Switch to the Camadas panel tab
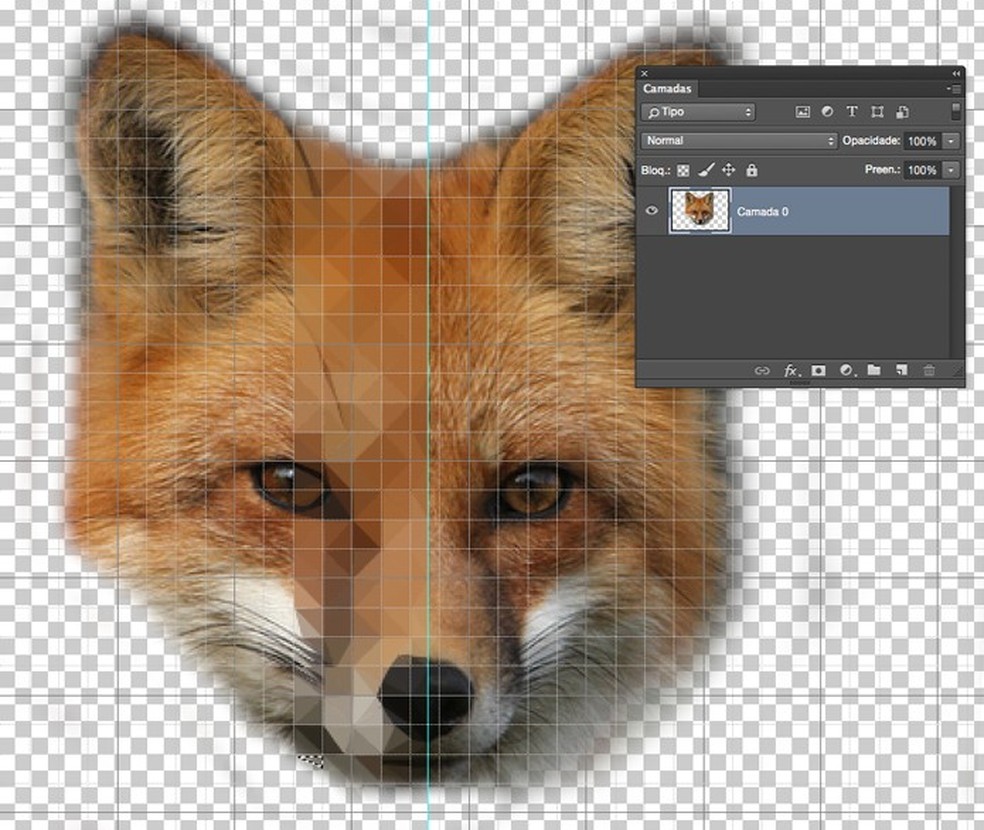Viewport: 984px width, 830px height. pos(666,88)
